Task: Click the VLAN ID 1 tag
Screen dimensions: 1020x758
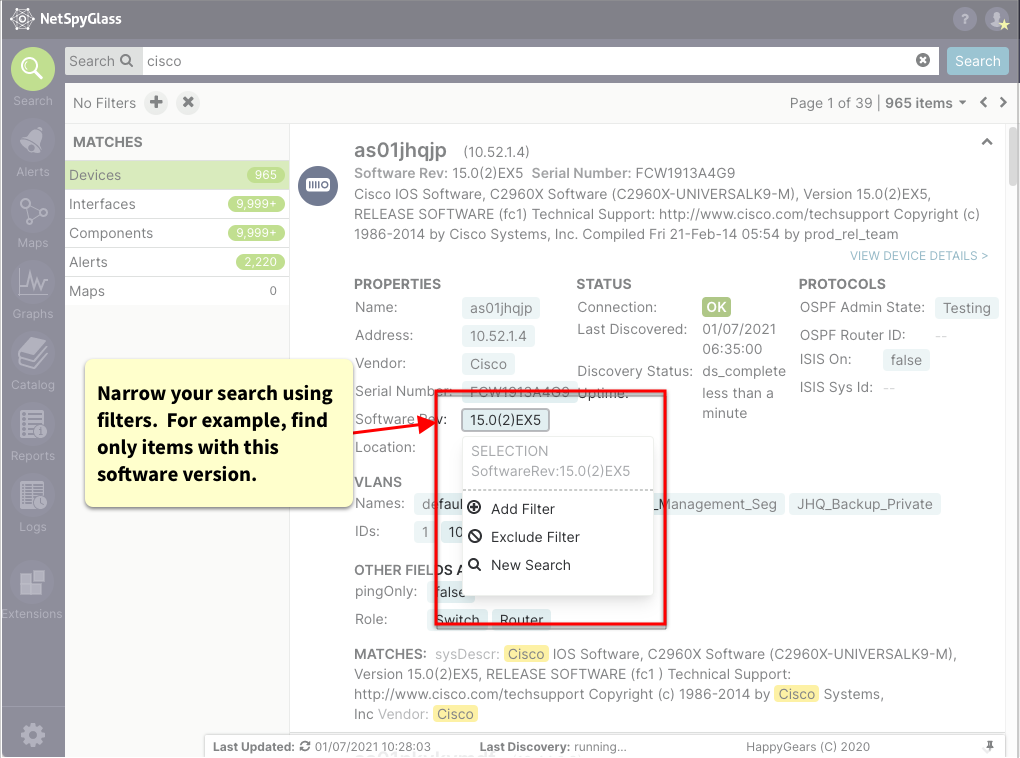Action: [425, 532]
